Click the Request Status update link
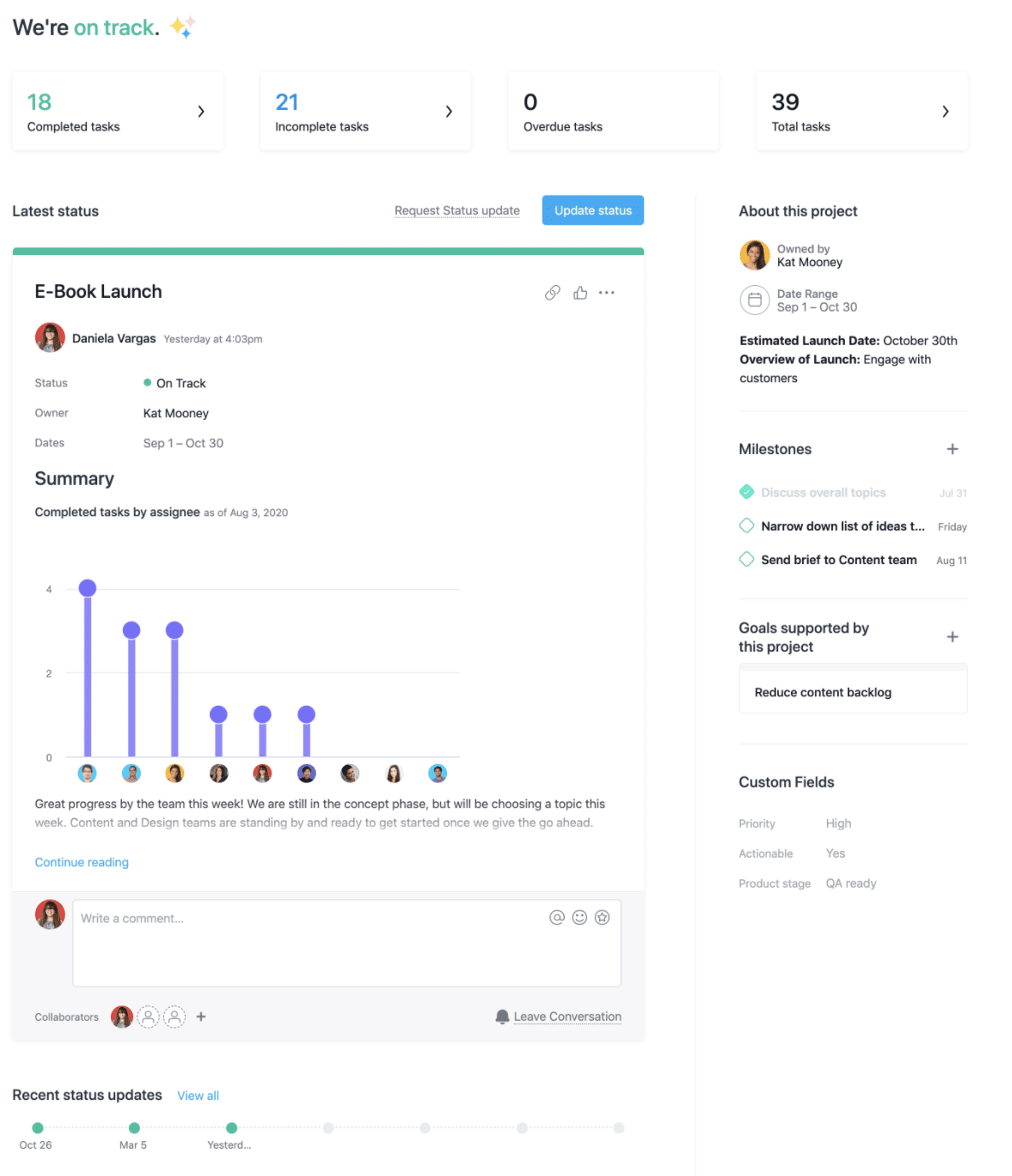This screenshot has height=1176, width=1012. (x=457, y=211)
